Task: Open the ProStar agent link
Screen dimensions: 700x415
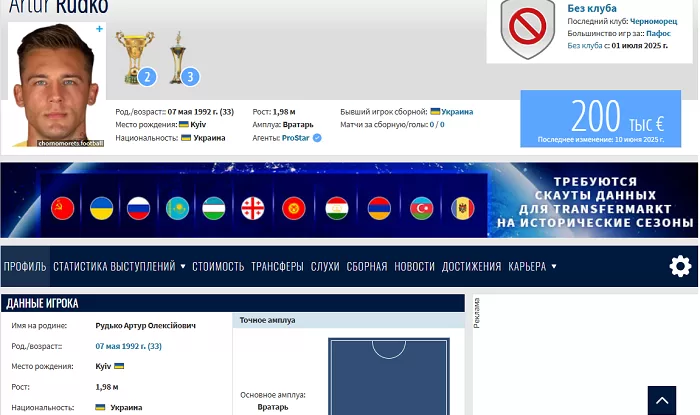Action: 295,138
